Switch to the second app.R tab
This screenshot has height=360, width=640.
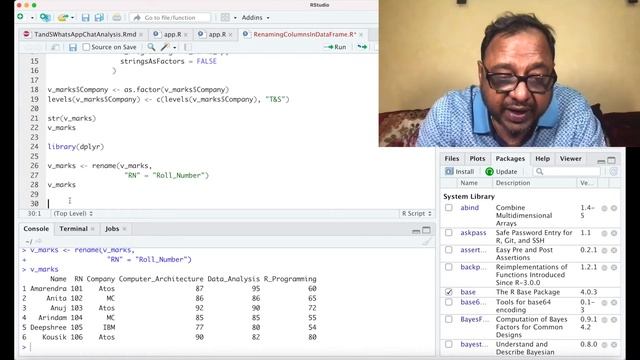pos(217,34)
